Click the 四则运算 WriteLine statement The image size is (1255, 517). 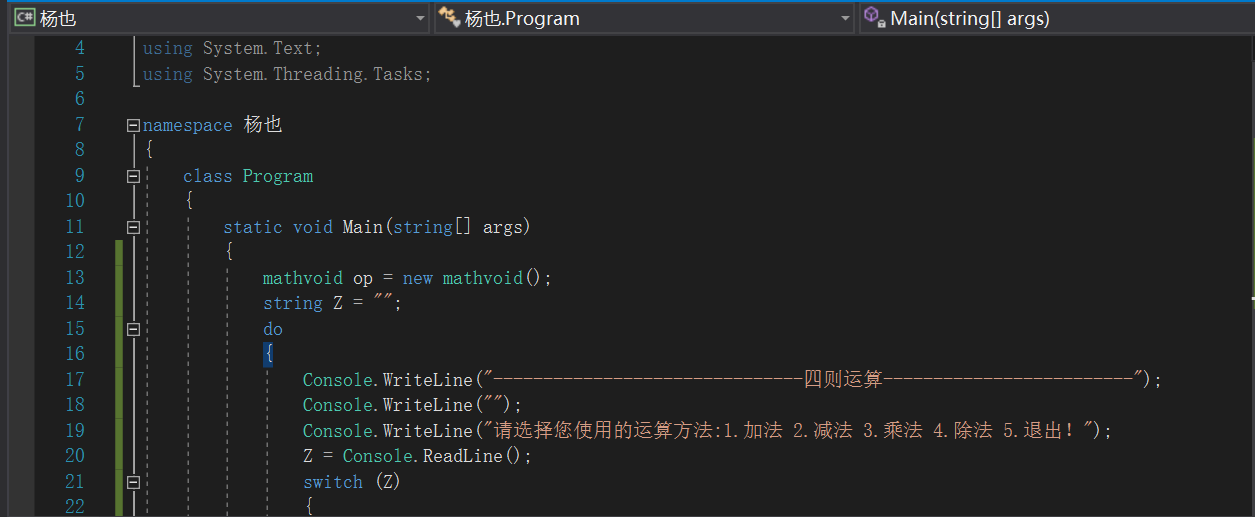[732, 380]
